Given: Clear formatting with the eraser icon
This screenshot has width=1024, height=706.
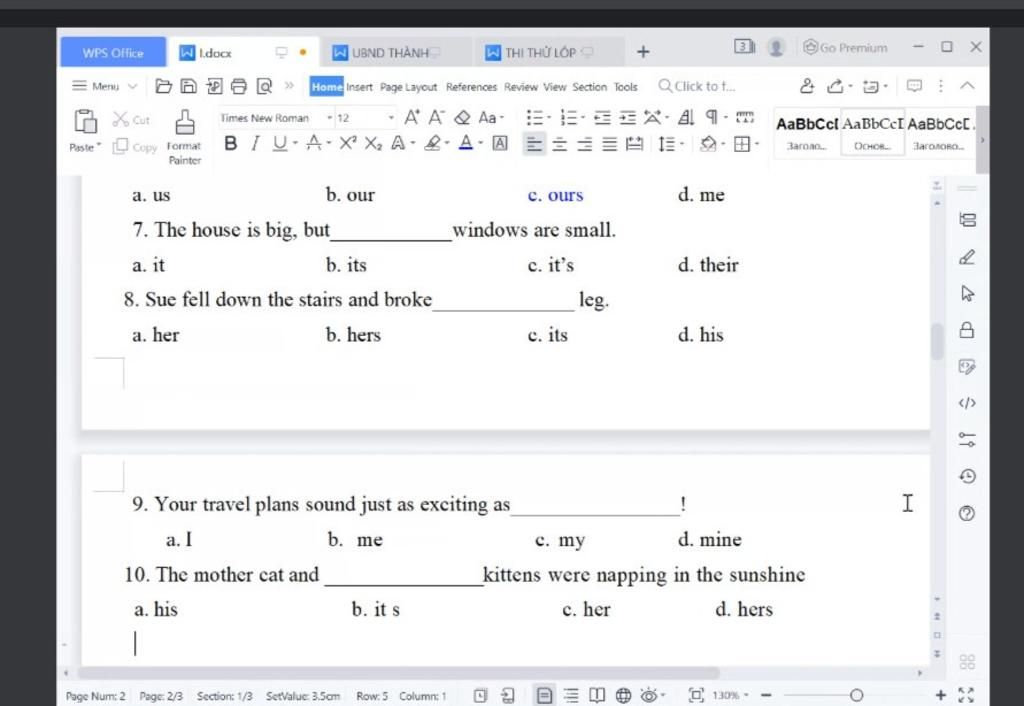Looking at the screenshot, I should (x=462, y=118).
